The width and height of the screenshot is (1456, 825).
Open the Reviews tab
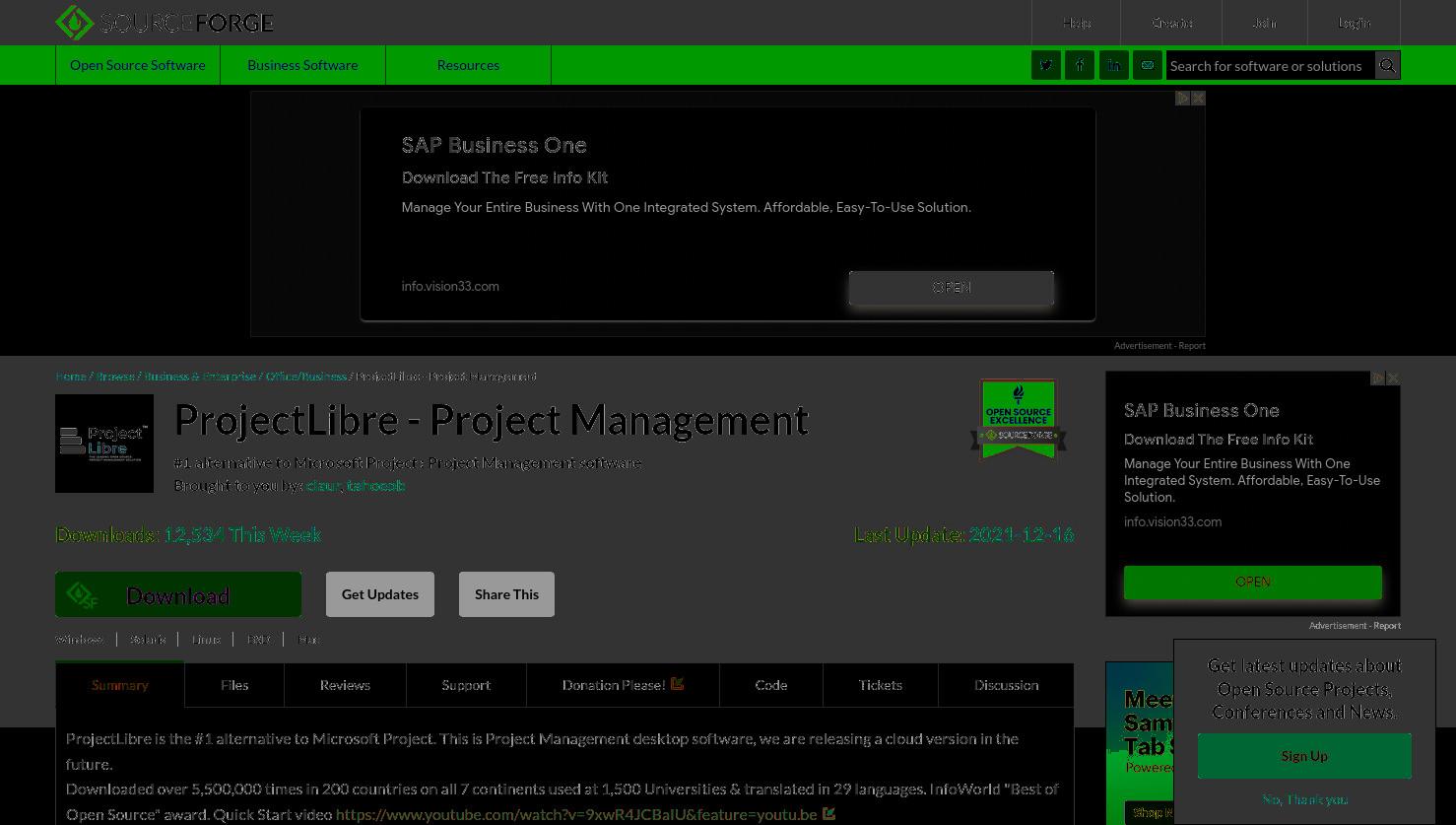345,685
